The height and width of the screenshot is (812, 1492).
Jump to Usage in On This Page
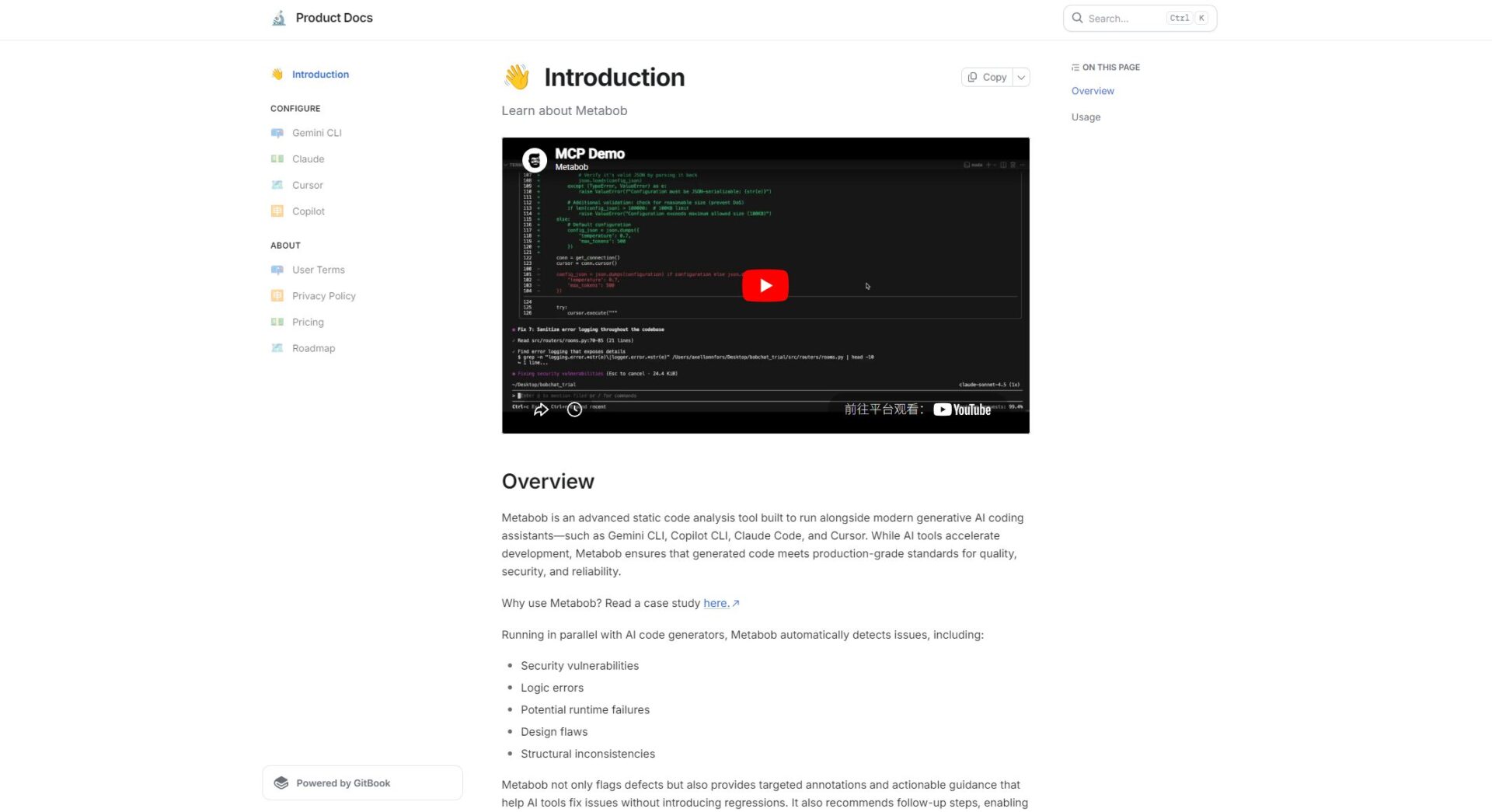point(1086,117)
